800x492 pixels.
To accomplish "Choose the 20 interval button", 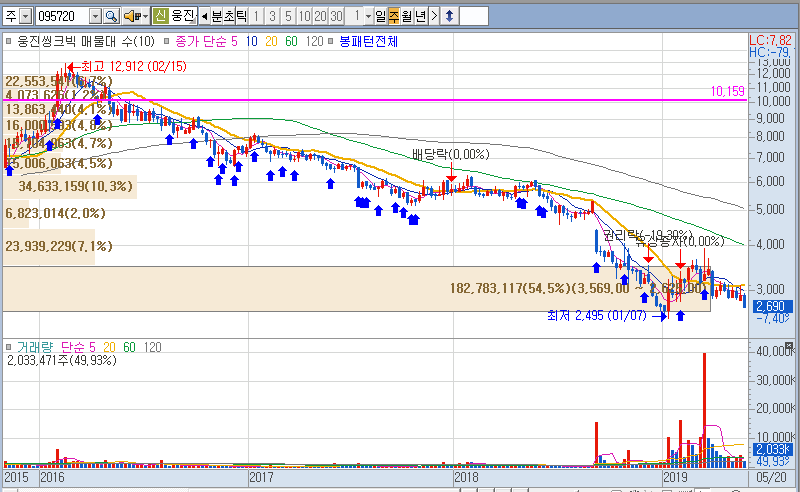I will (x=320, y=16).
